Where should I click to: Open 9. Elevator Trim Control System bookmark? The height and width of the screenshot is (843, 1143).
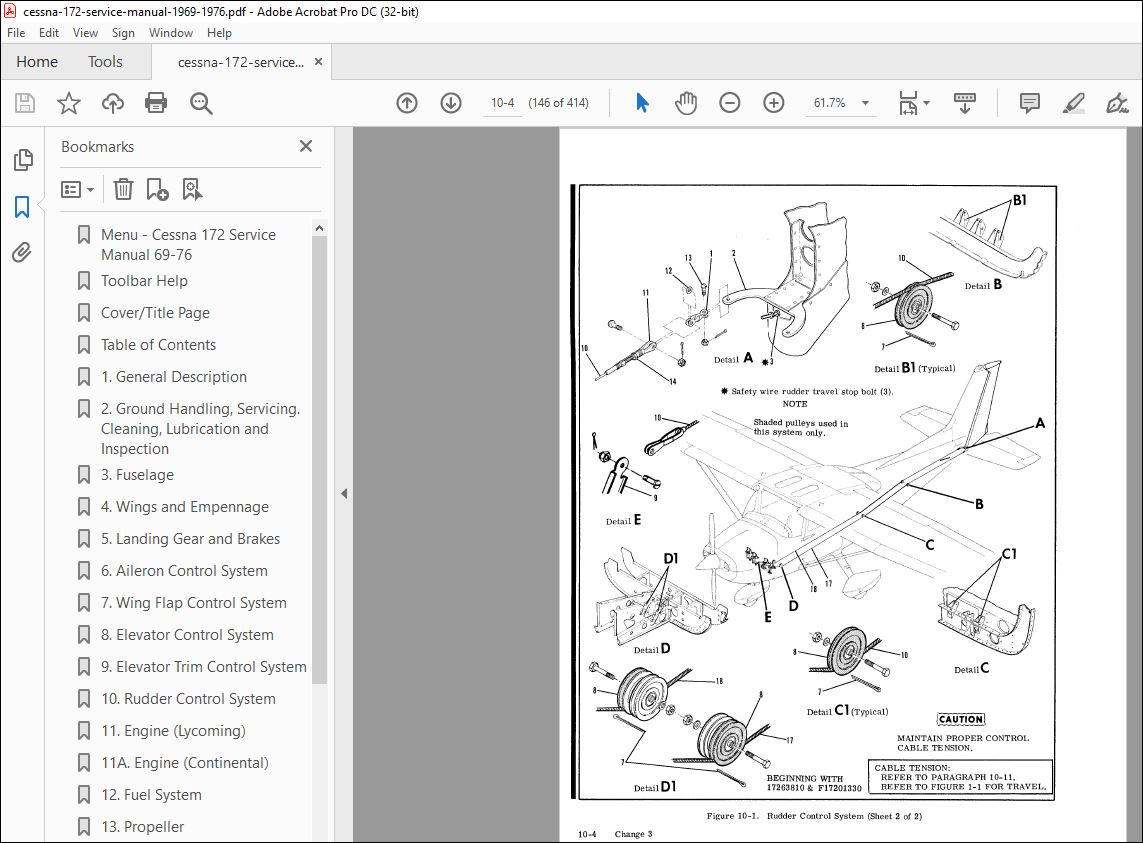point(203,667)
